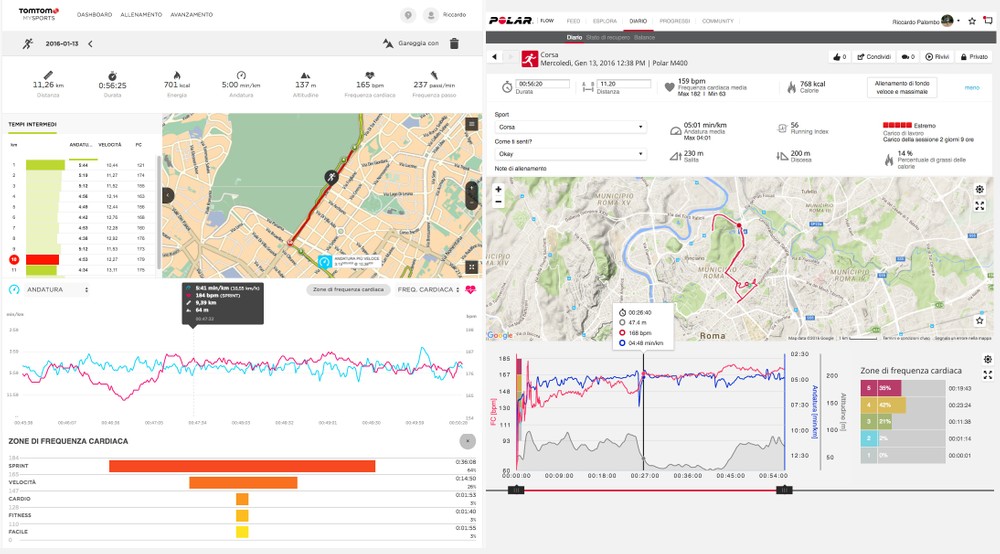Open the Come ti senti dropdown
Viewport: 1000px width, 554px height.
point(570,154)
